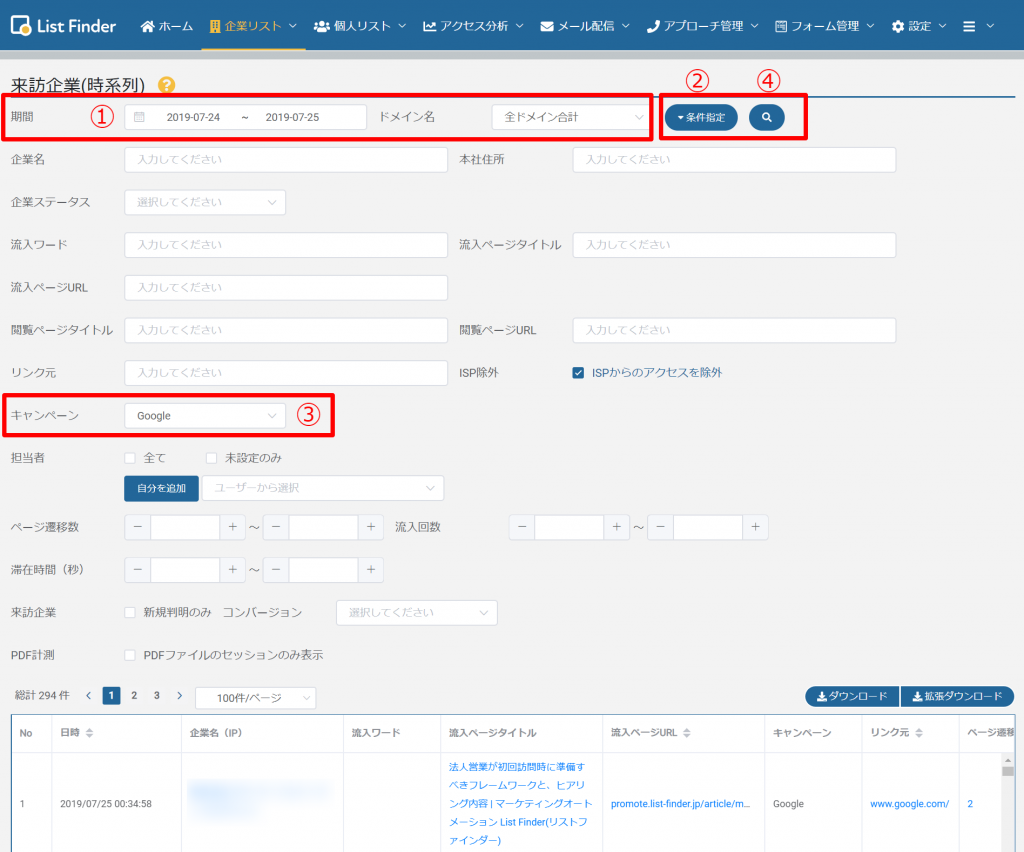Enable 新規判明のみ checkbox
The width and height of the screenshot is (1024, 852).
pos(130,612)
